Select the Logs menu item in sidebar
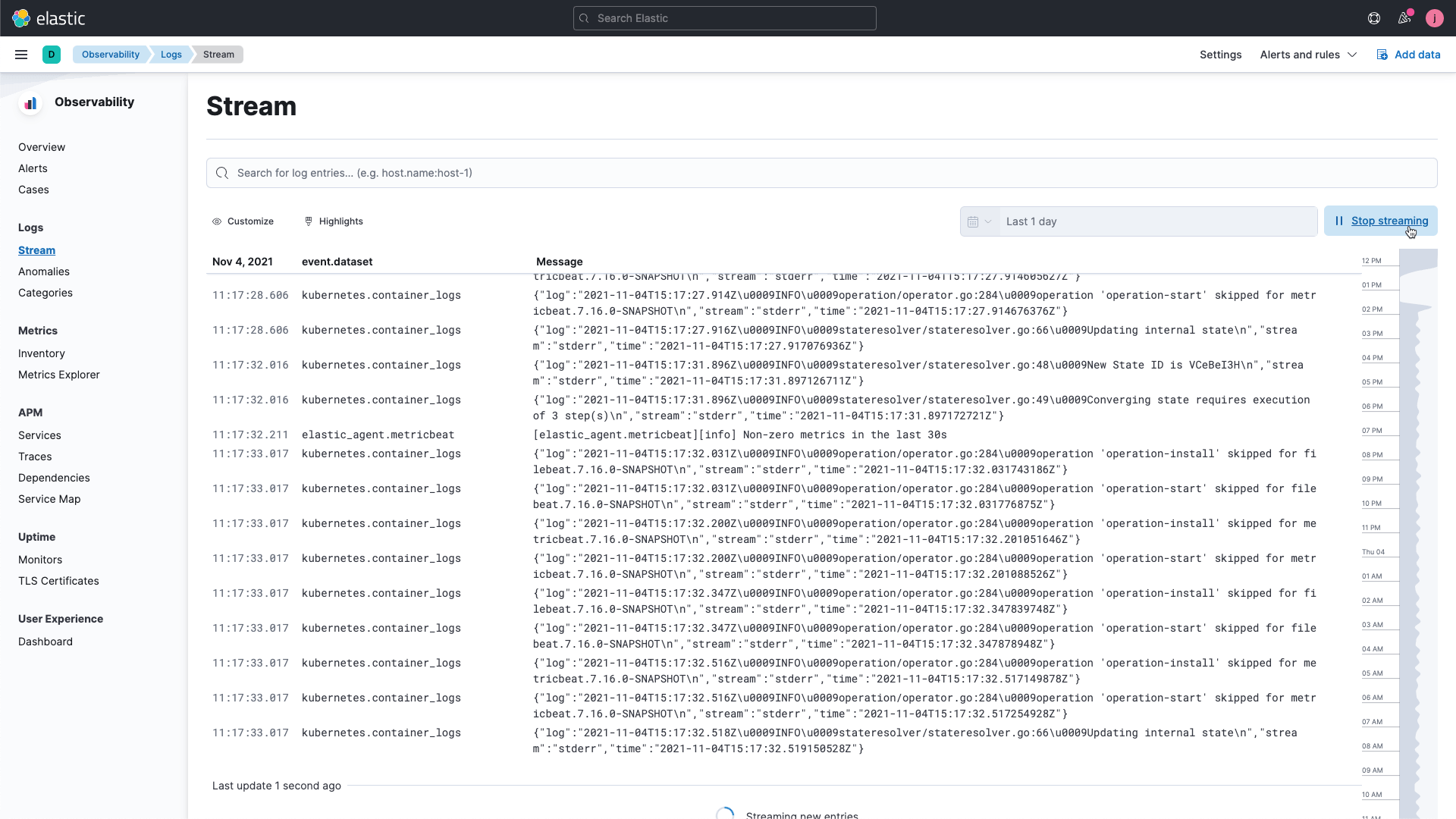Screen dimensions: 1456x819 pos(30,227)
